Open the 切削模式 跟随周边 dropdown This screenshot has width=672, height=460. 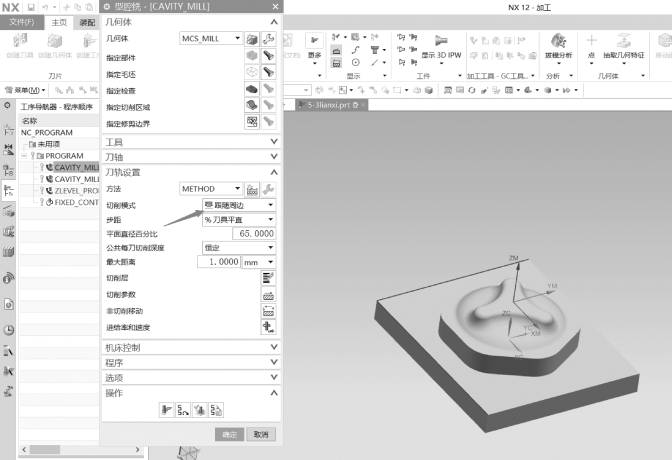click(x=269, y=205)
